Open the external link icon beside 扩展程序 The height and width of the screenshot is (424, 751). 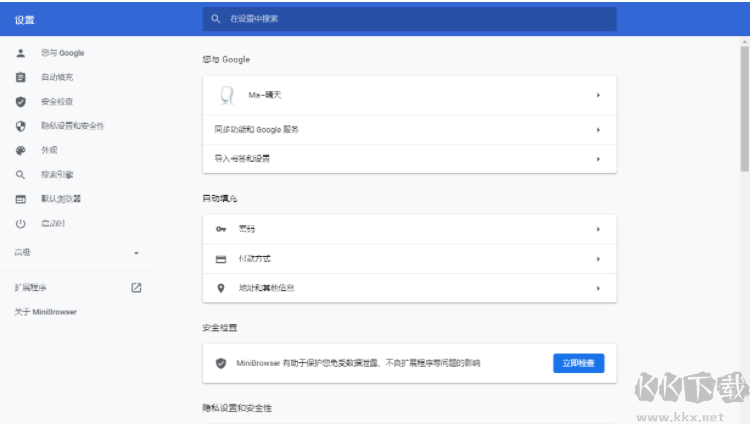(136, 288)
